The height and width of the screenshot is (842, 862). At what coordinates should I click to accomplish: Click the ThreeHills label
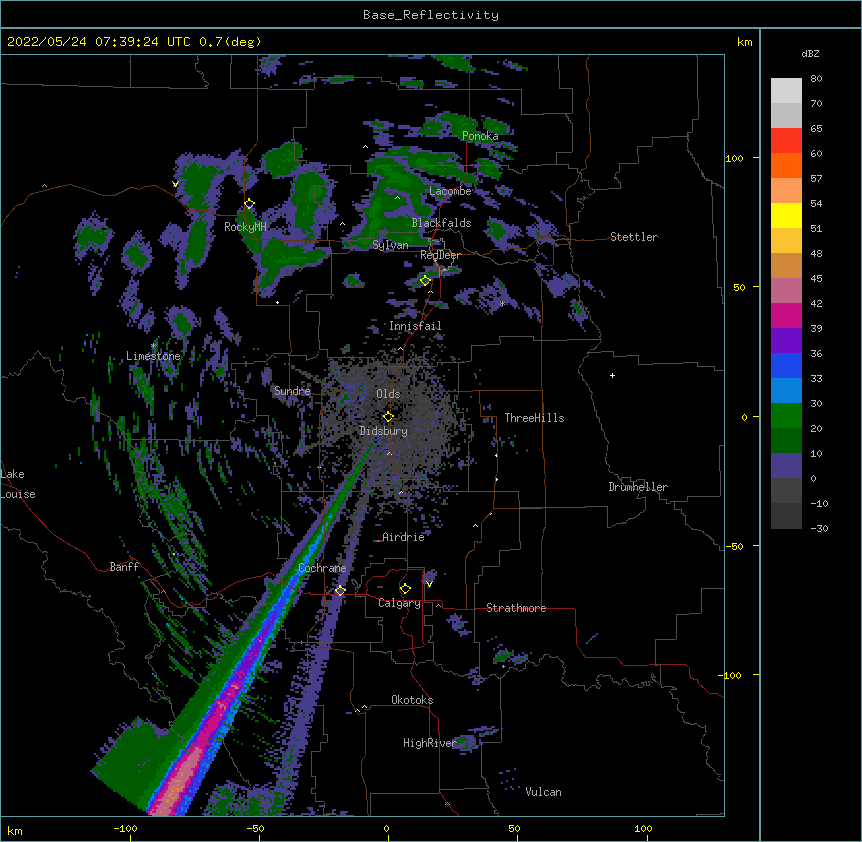click(534, 418)
